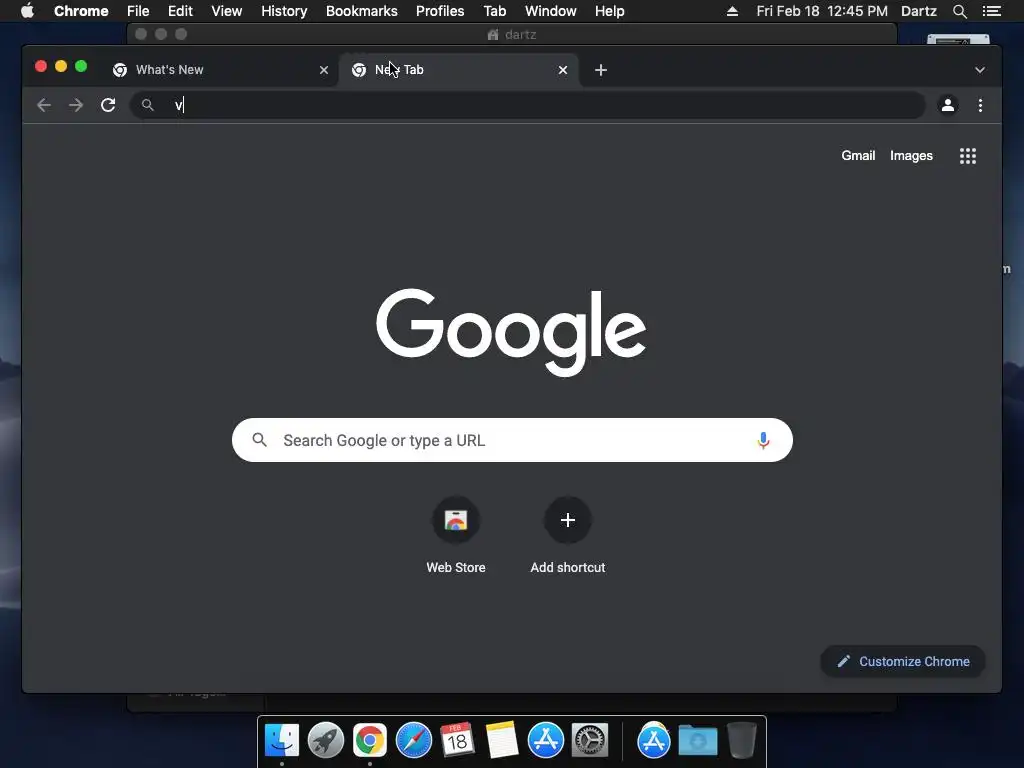1024x768 pixels.
Task: Open the Window menu
Action: click(x=551, y=11)
